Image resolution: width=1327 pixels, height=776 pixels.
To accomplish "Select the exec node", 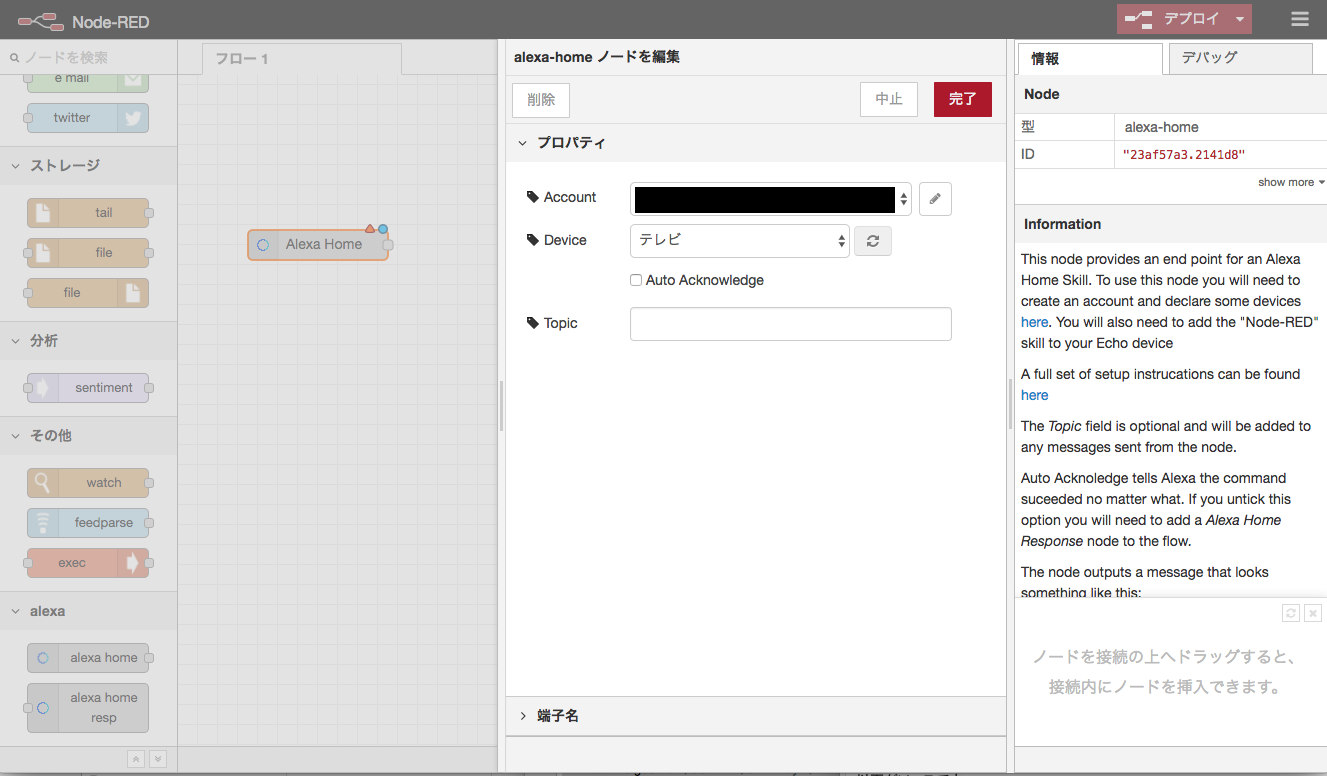I will click(88, 563).
